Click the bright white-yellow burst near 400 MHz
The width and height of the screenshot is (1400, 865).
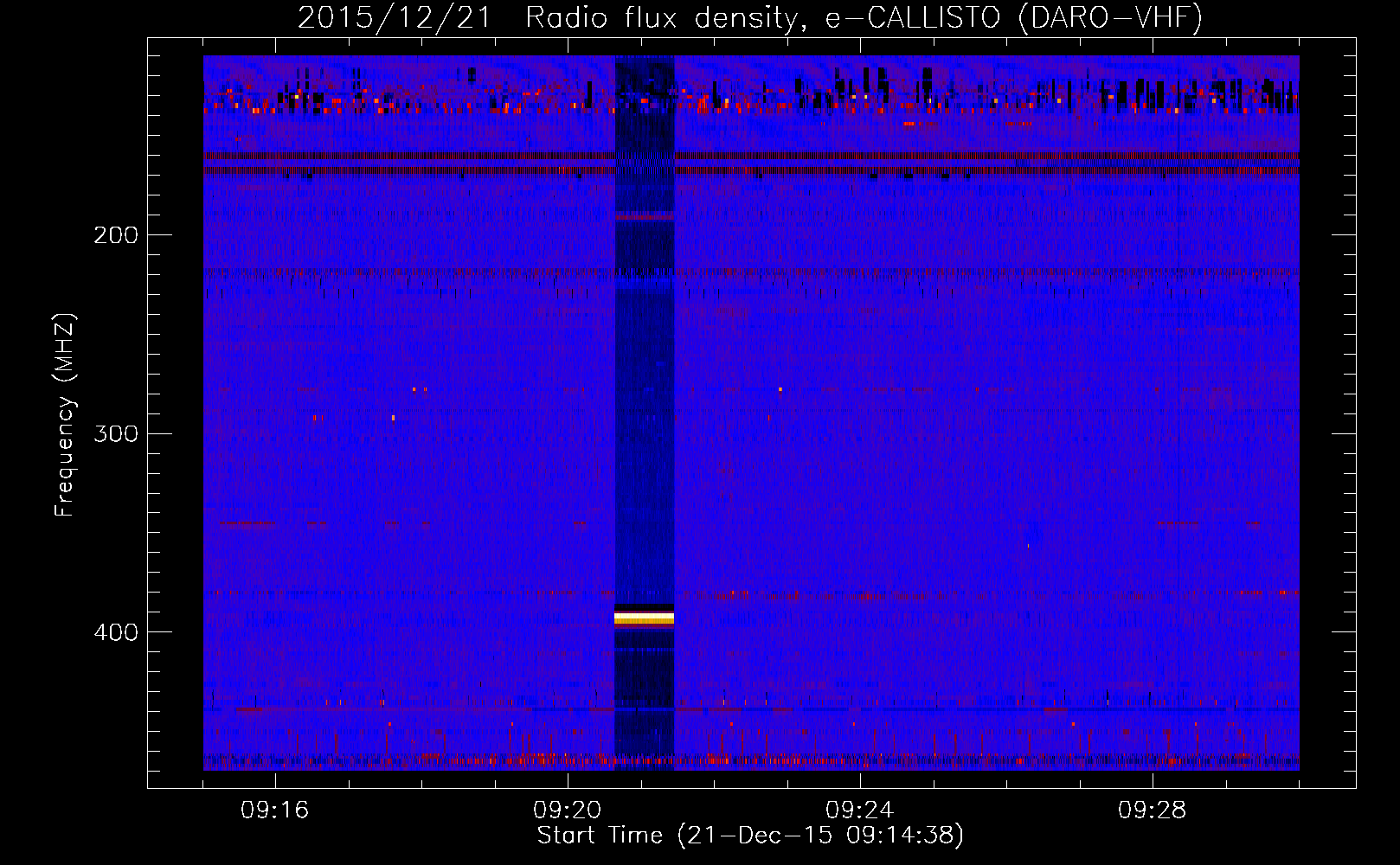[644, 618]
